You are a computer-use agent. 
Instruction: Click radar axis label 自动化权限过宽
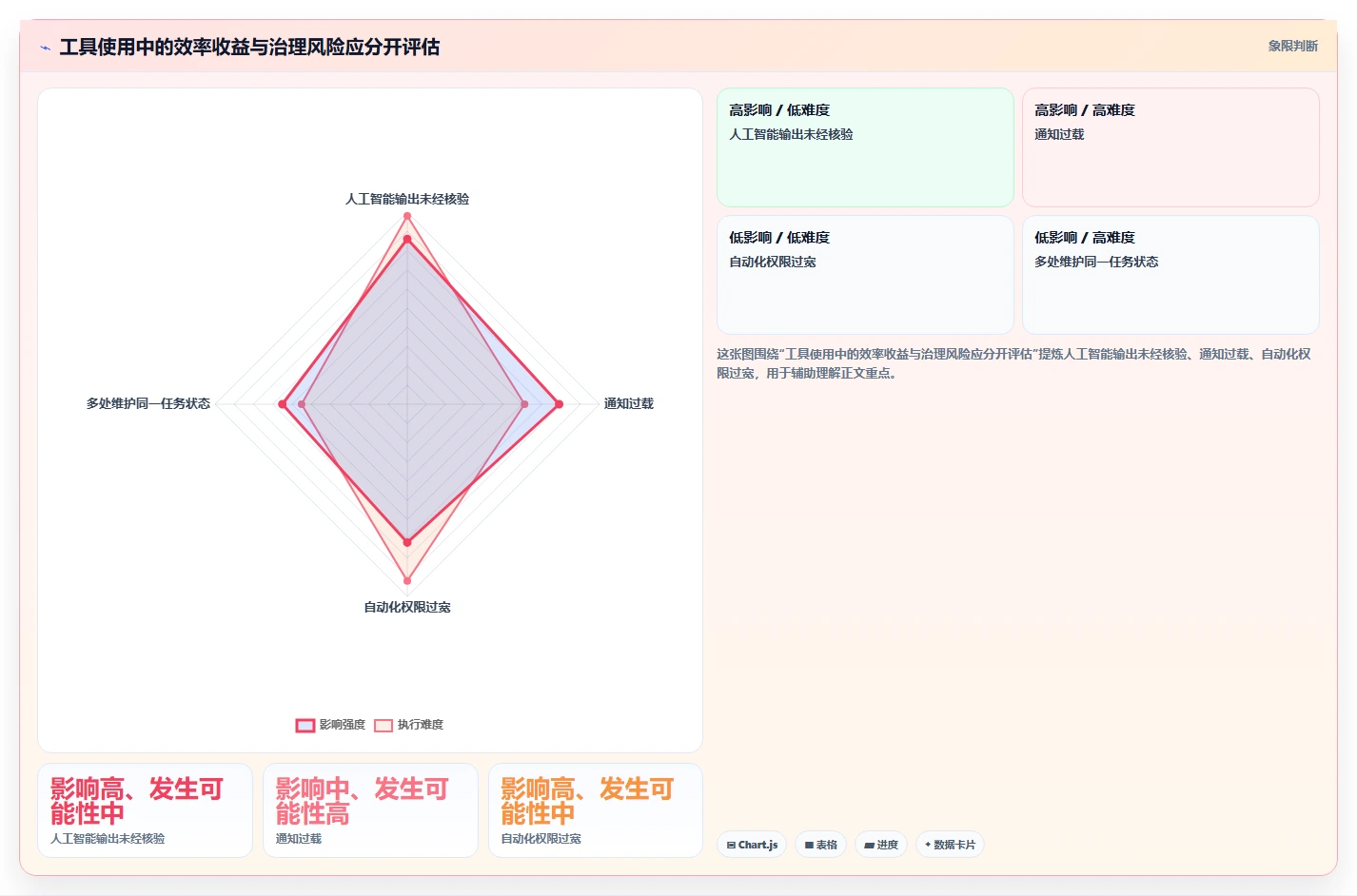coord(407,607)
